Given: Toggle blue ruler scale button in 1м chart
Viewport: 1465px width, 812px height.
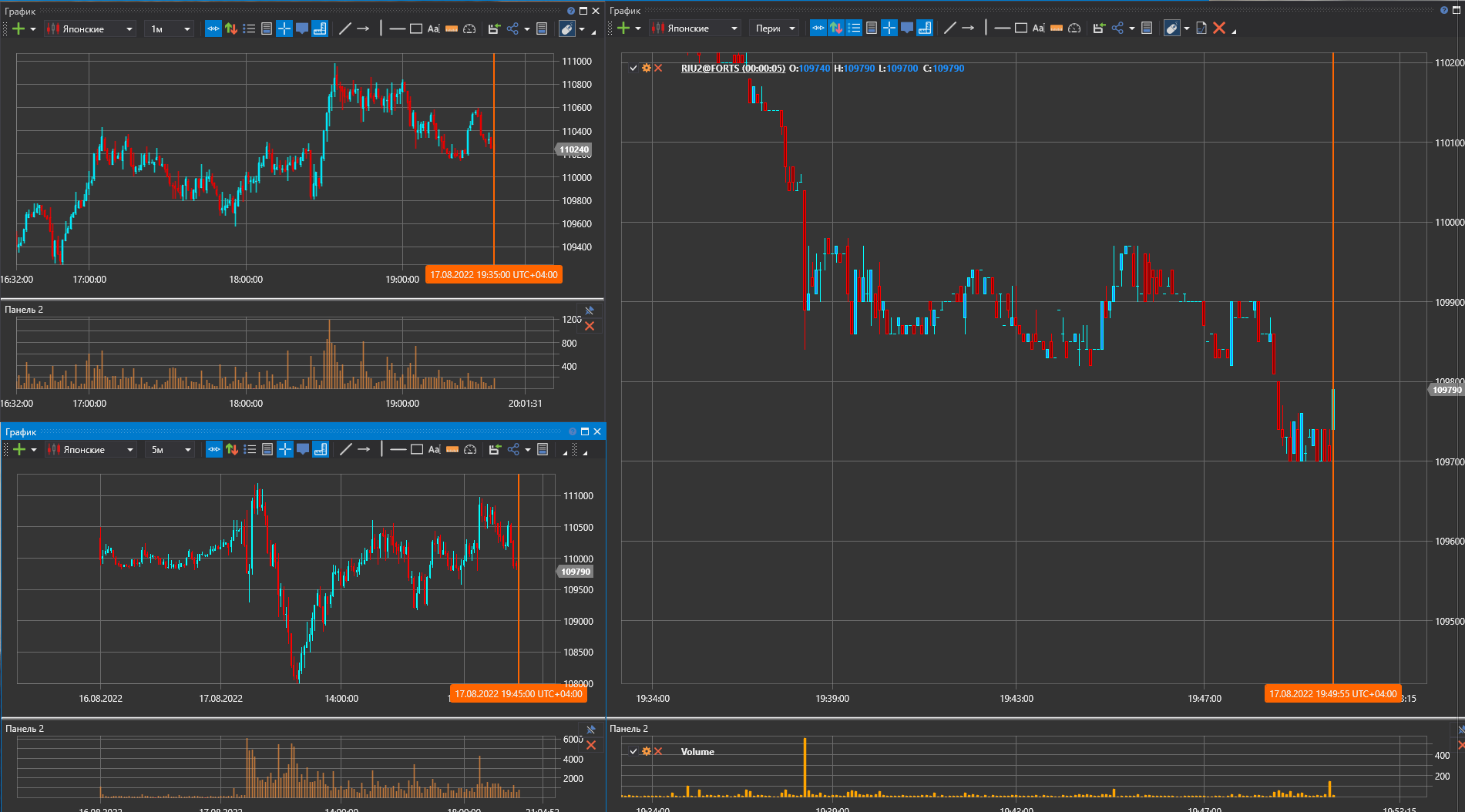Looking at the screenshot, I should 320,29.
